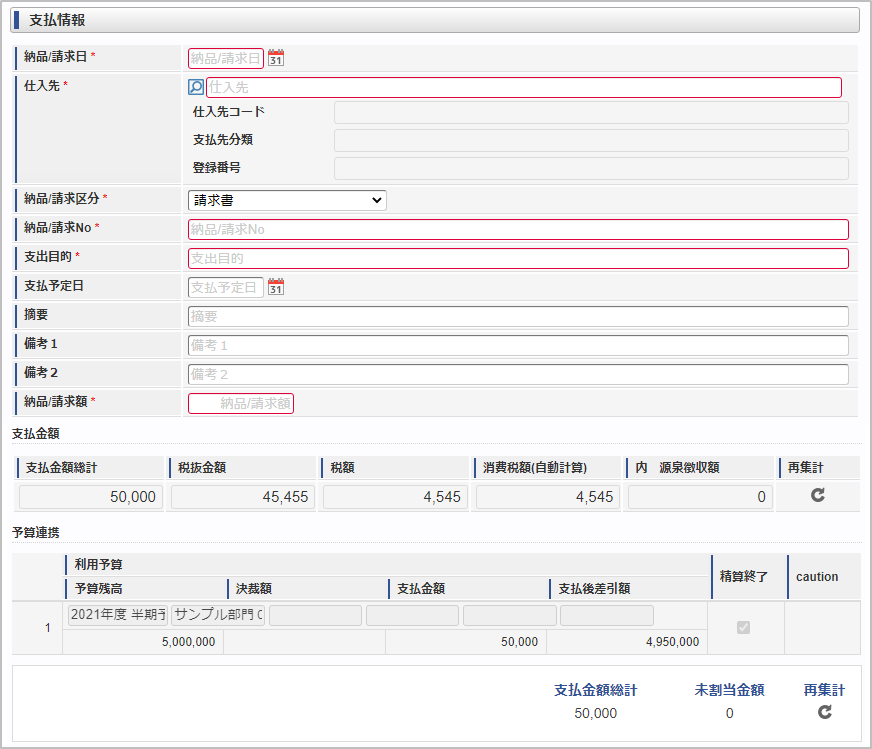Click the 納品/請求額 amount field
This screenshot has width=872, height=749.
click(241, 404)
